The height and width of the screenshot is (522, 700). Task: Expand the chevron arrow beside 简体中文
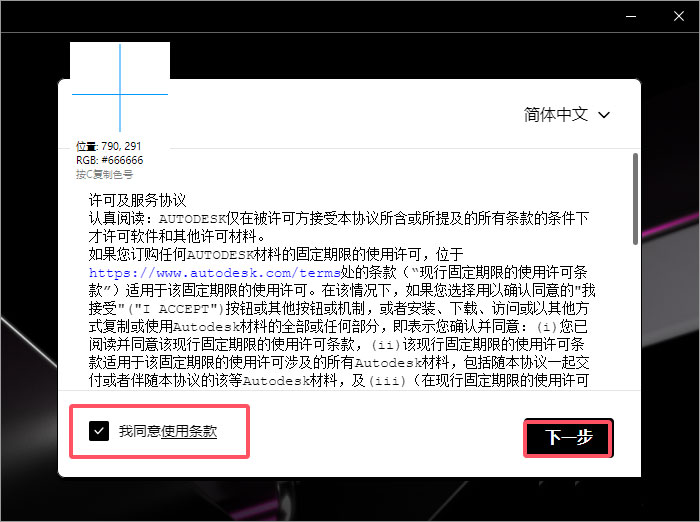tap(604, 115)
